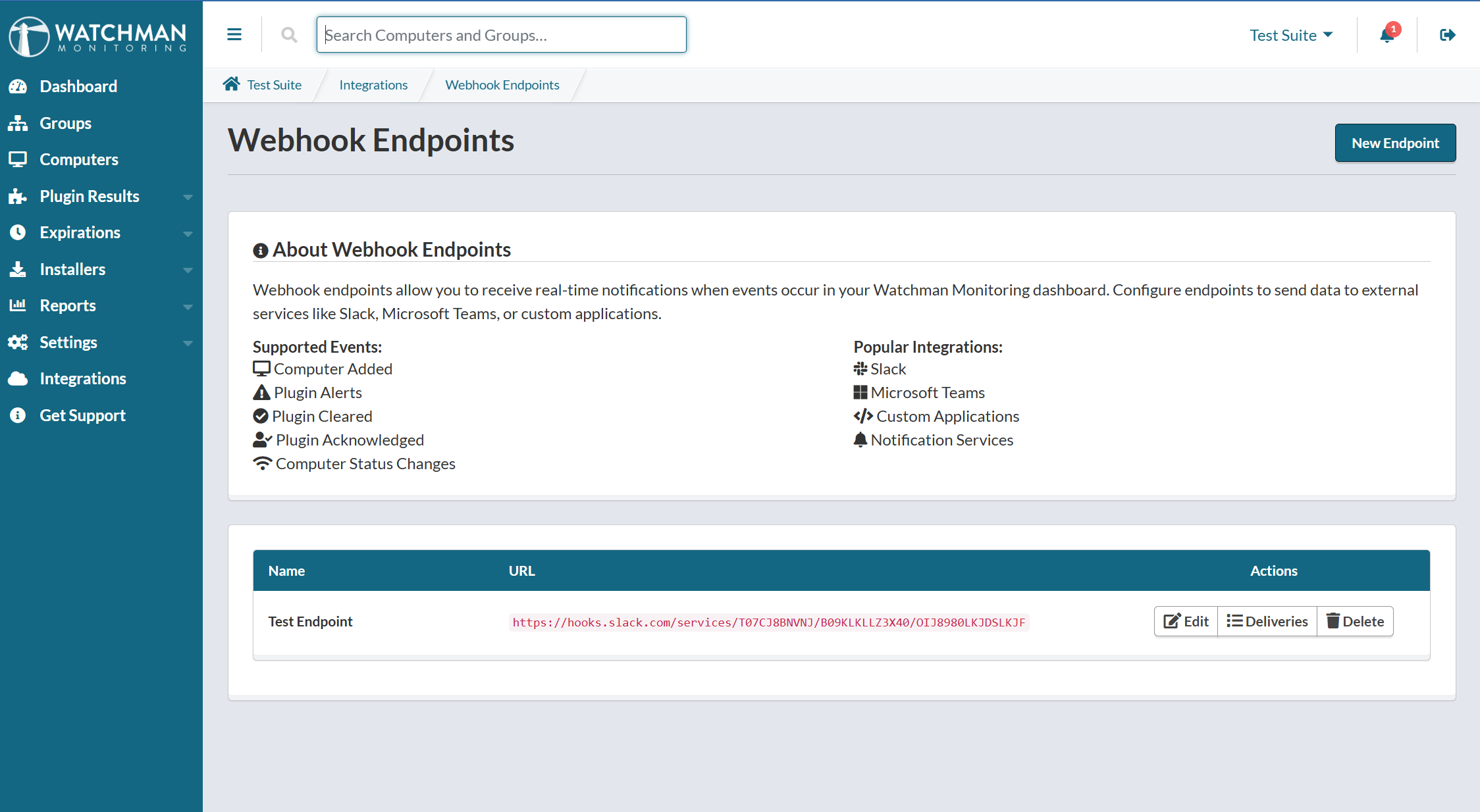Expand the Installers submenu arrow
Image resolution: width=1480 pixels, height=812 pixels.
point(188,270)
